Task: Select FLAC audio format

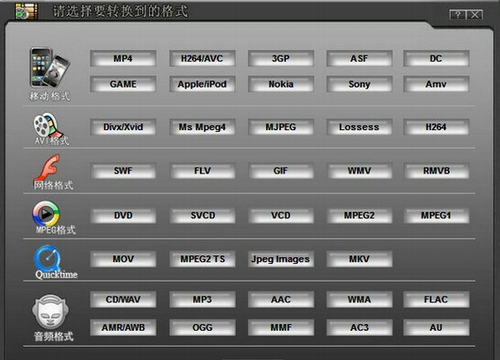Action: [436, 299]
